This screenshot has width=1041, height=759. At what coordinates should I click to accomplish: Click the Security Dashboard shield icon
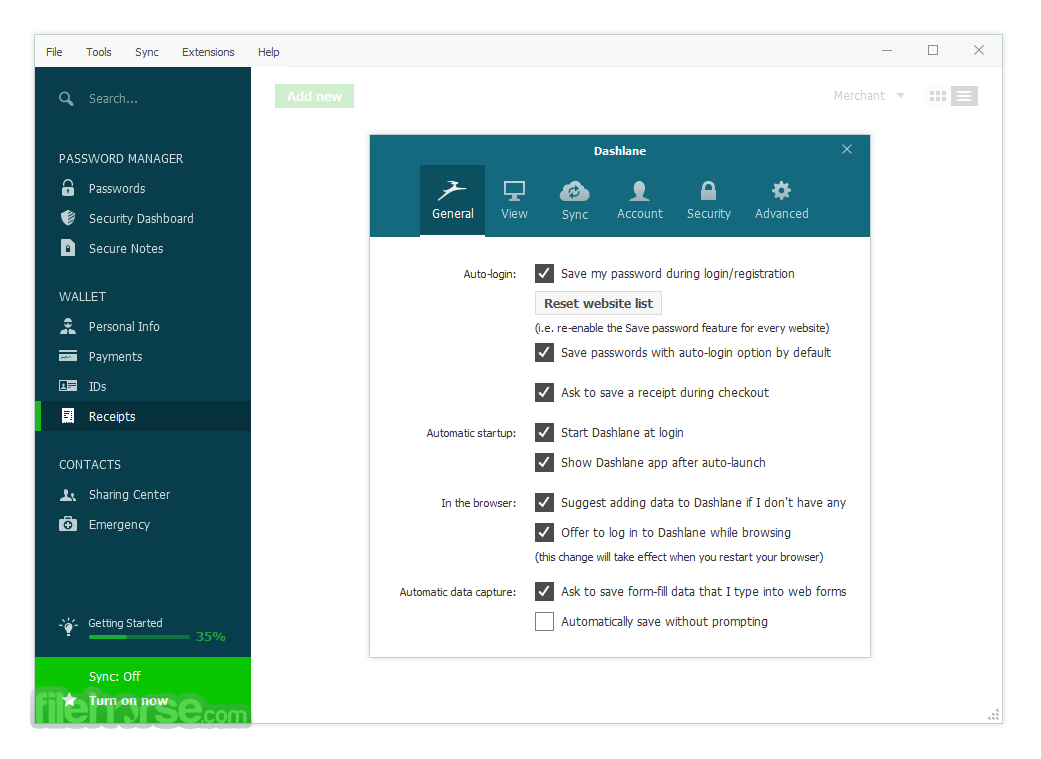[x=68, y=218]
